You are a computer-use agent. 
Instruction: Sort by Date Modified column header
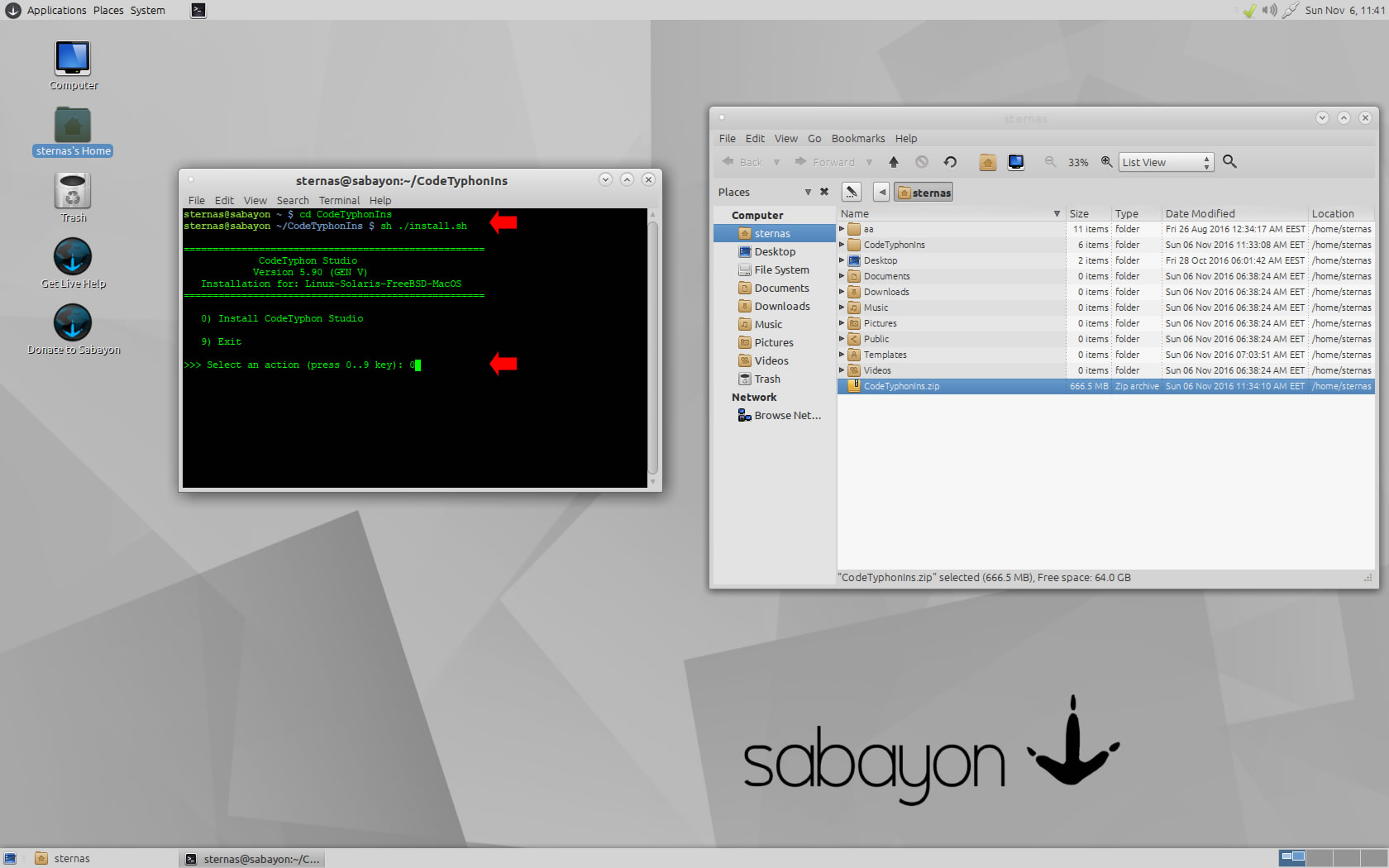[x=1234, y=213]
